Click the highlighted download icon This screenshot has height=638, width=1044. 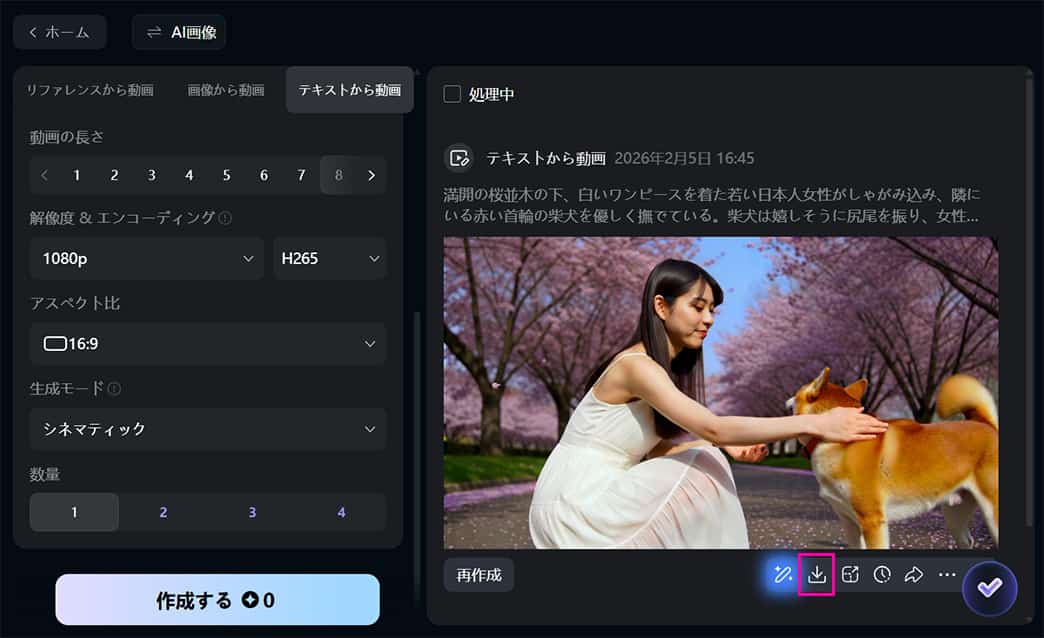816,574
